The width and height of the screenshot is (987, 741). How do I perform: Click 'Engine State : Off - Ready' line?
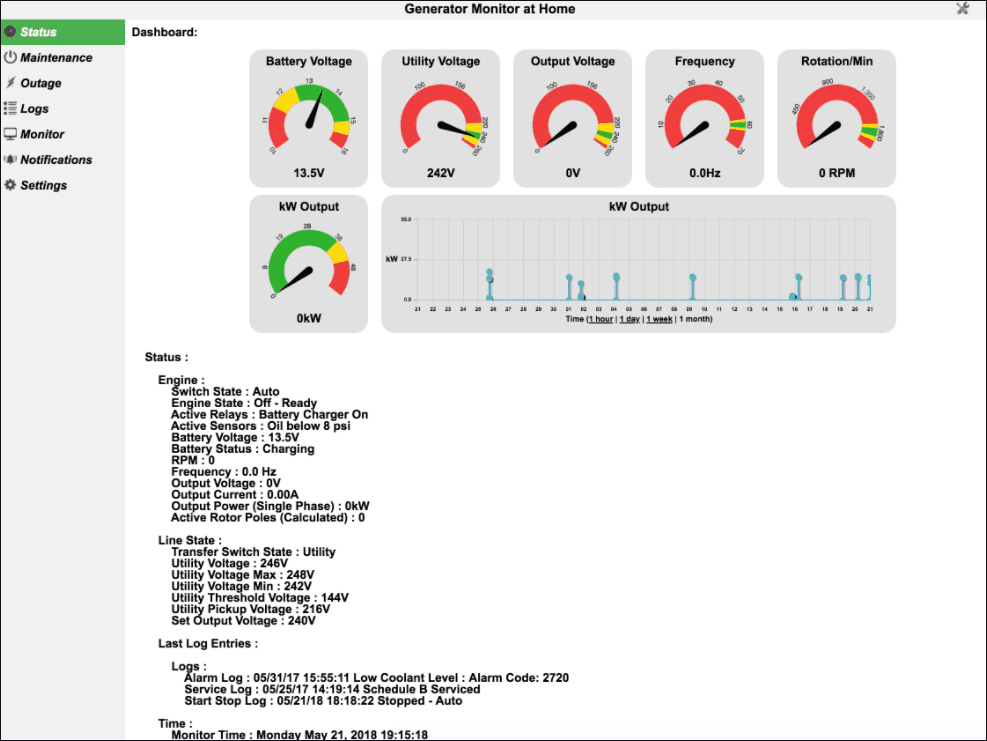tap(244, 403)
